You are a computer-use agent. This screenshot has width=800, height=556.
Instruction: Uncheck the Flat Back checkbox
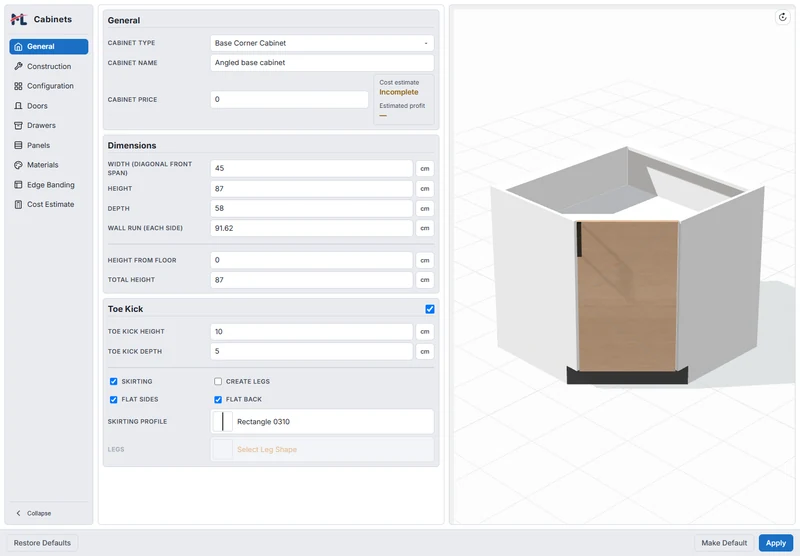(218, 399)
